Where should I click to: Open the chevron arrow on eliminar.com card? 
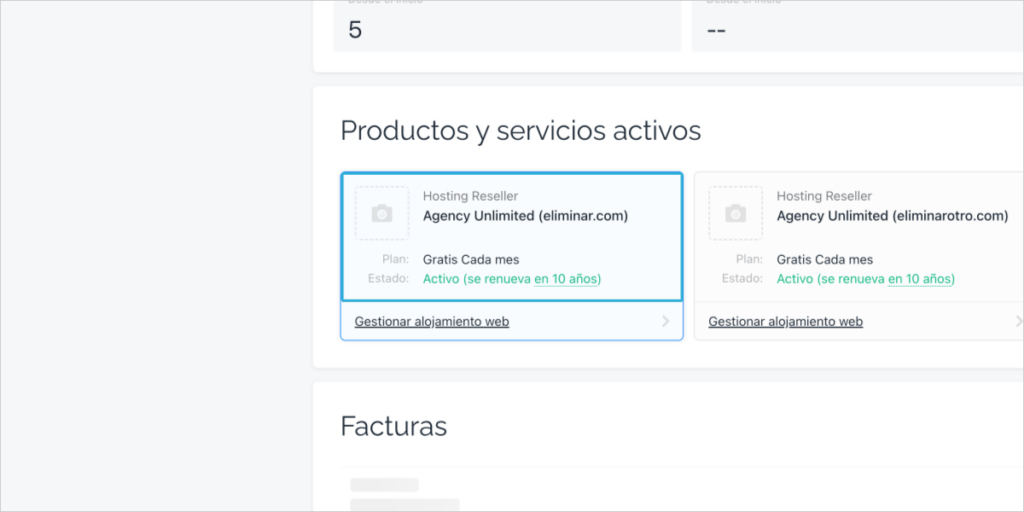pyautogui.click(x=665, y=321)
